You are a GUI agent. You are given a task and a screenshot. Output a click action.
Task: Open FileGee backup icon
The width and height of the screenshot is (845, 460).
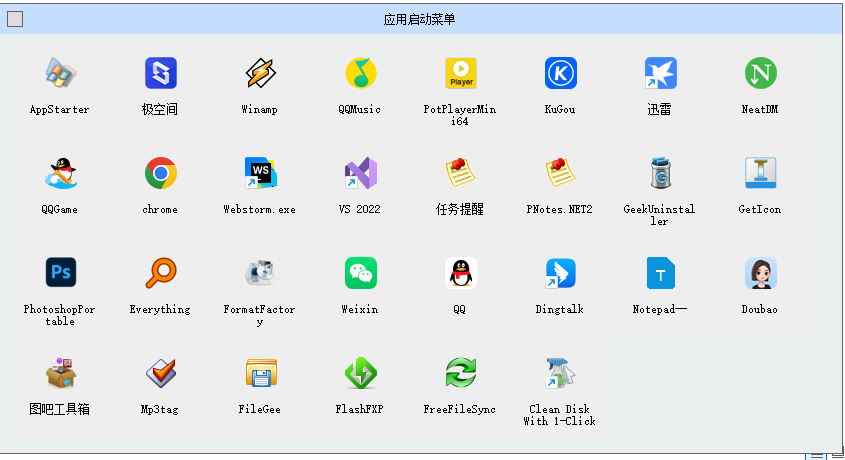coord(261,373)
